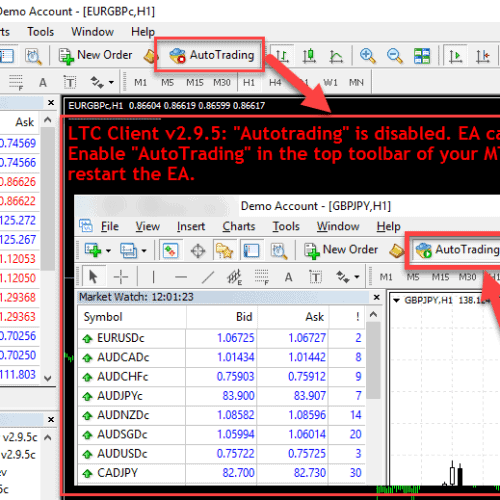Open the Tools menu
This screenshot has height=500, width=500.
click(40, 32)
